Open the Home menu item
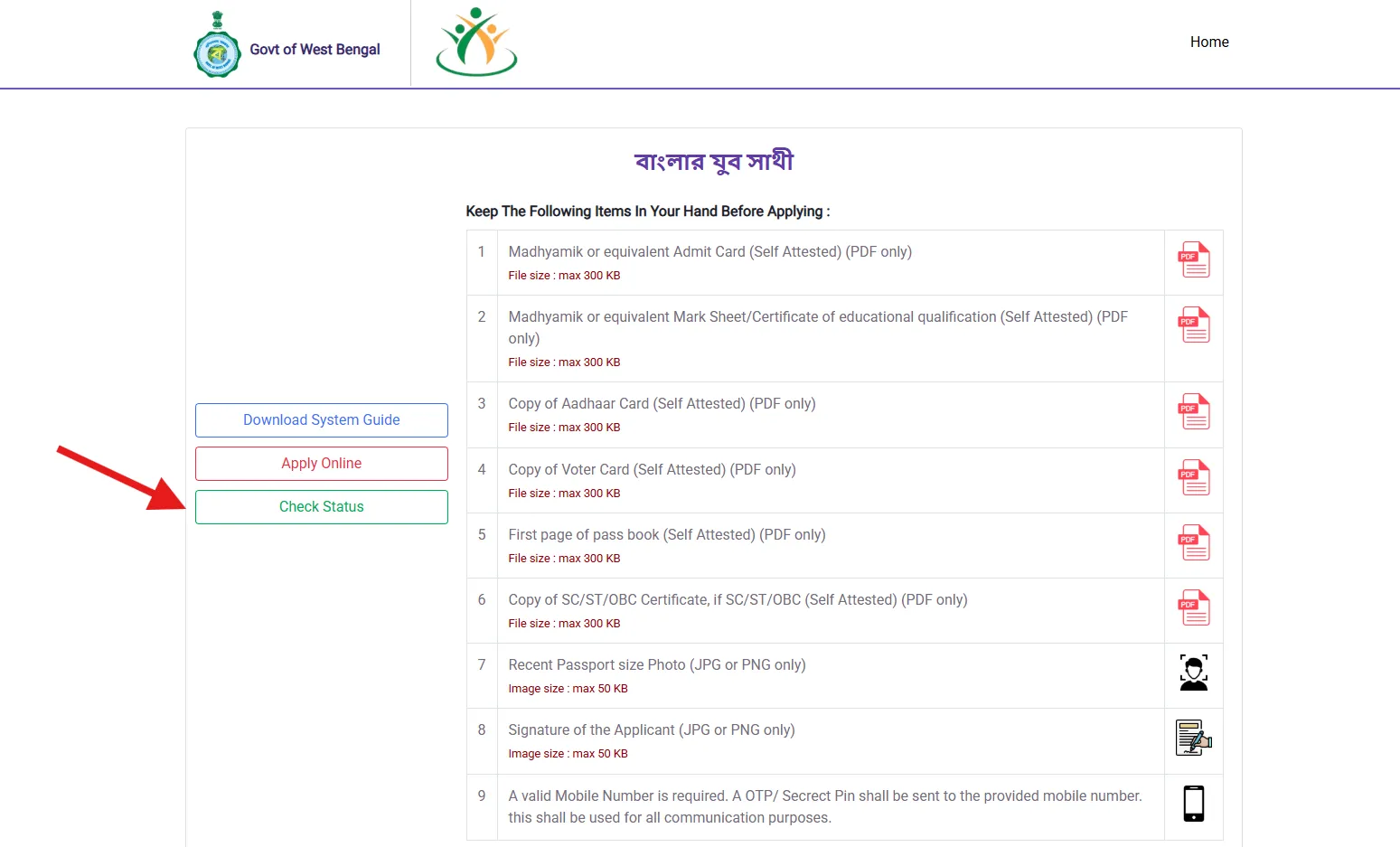This screenshot has width=1400, height=847. [1208, 42]
